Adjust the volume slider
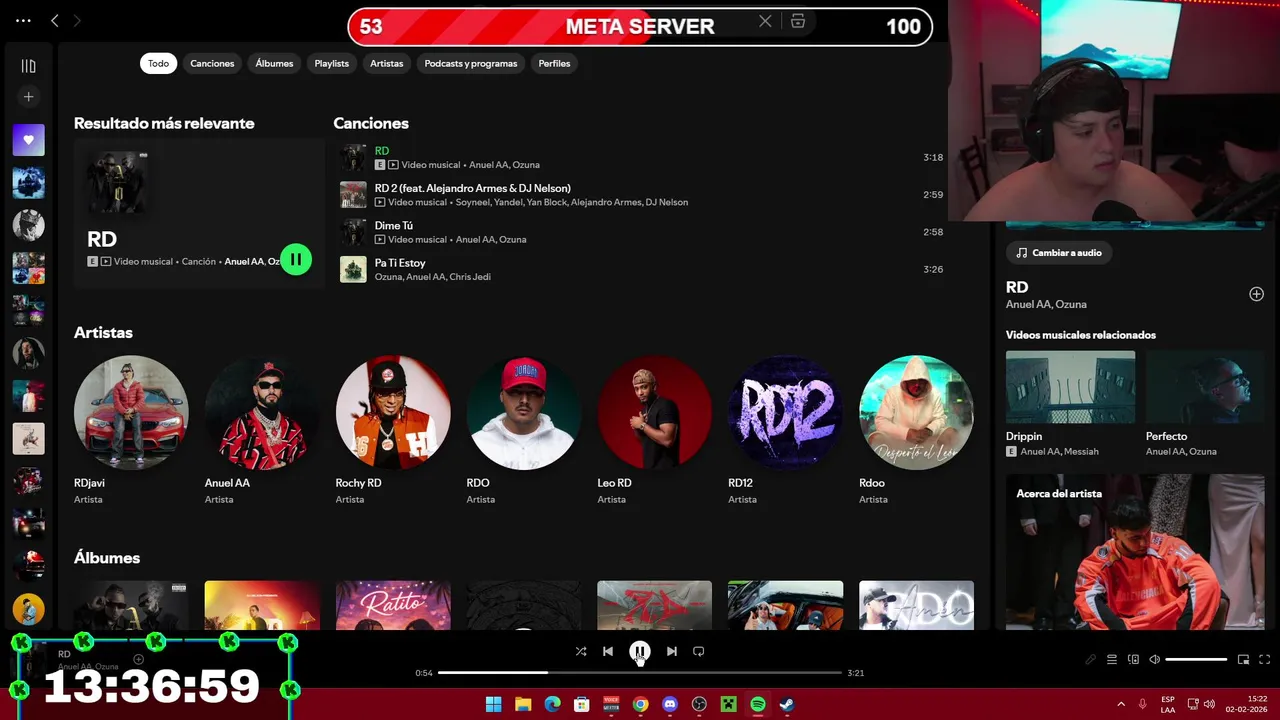The height and width of the screenshot is (720, 1280). 1196,659
